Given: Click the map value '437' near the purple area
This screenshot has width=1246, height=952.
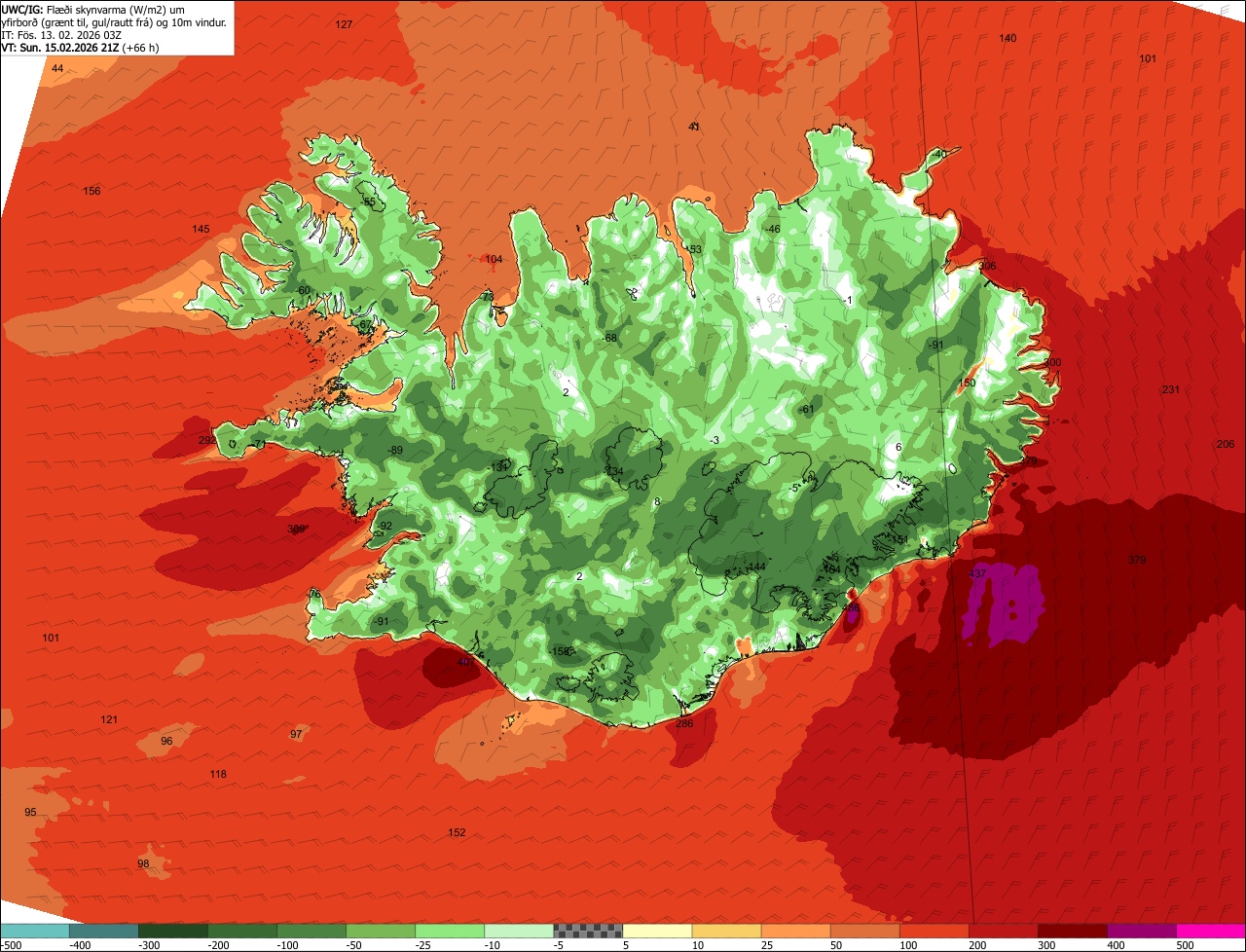Looking at the screenshot, I should point(977,574).
